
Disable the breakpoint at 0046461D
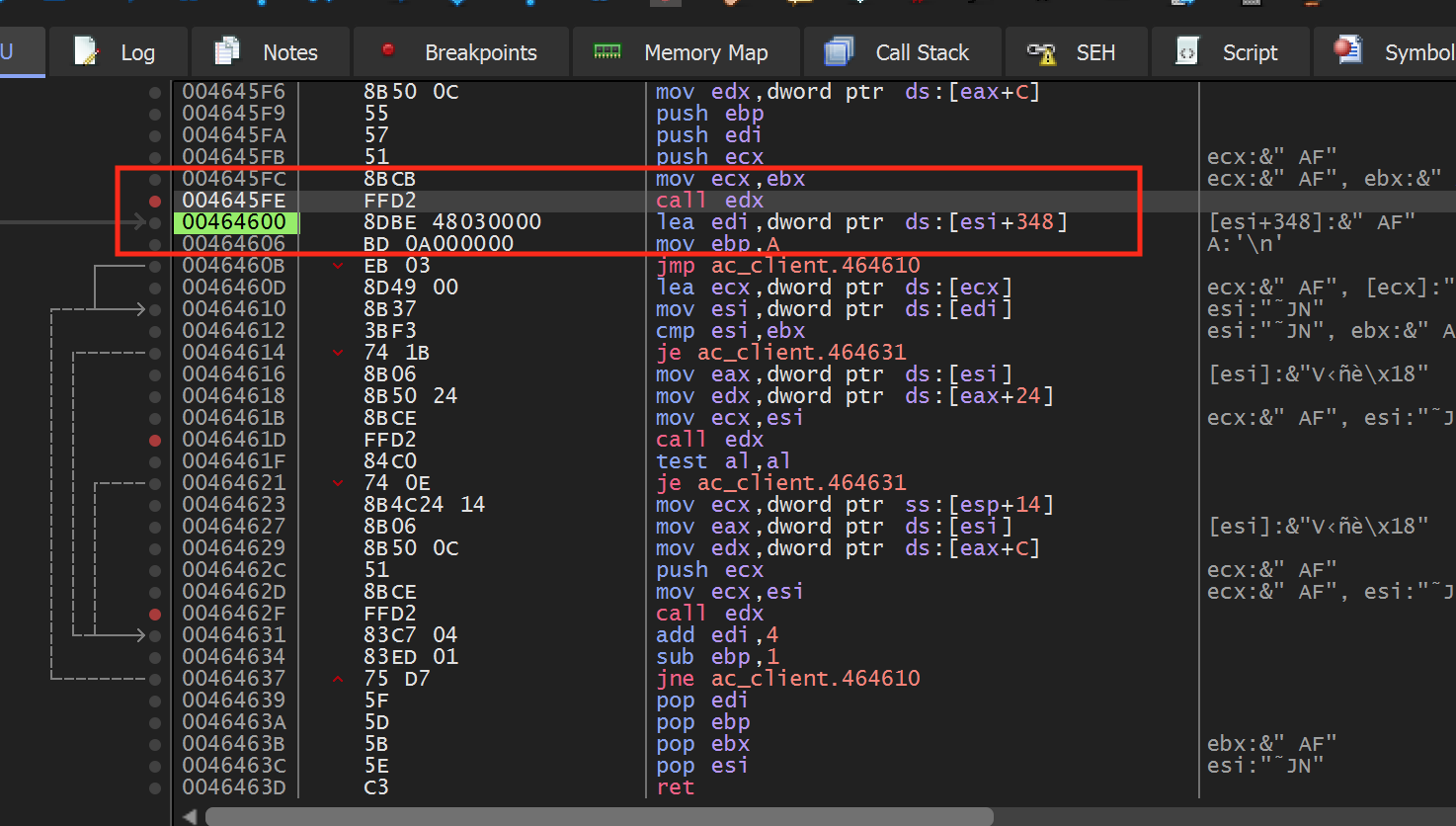click(155, 440)
